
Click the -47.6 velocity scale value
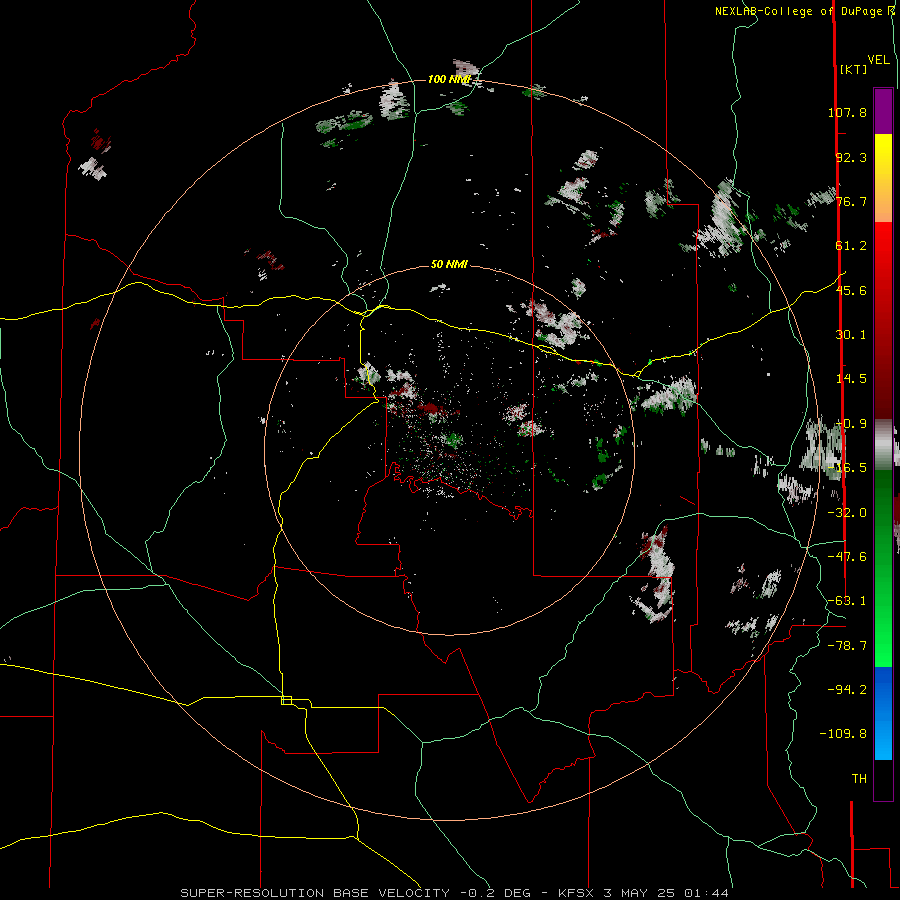[847, 557]
